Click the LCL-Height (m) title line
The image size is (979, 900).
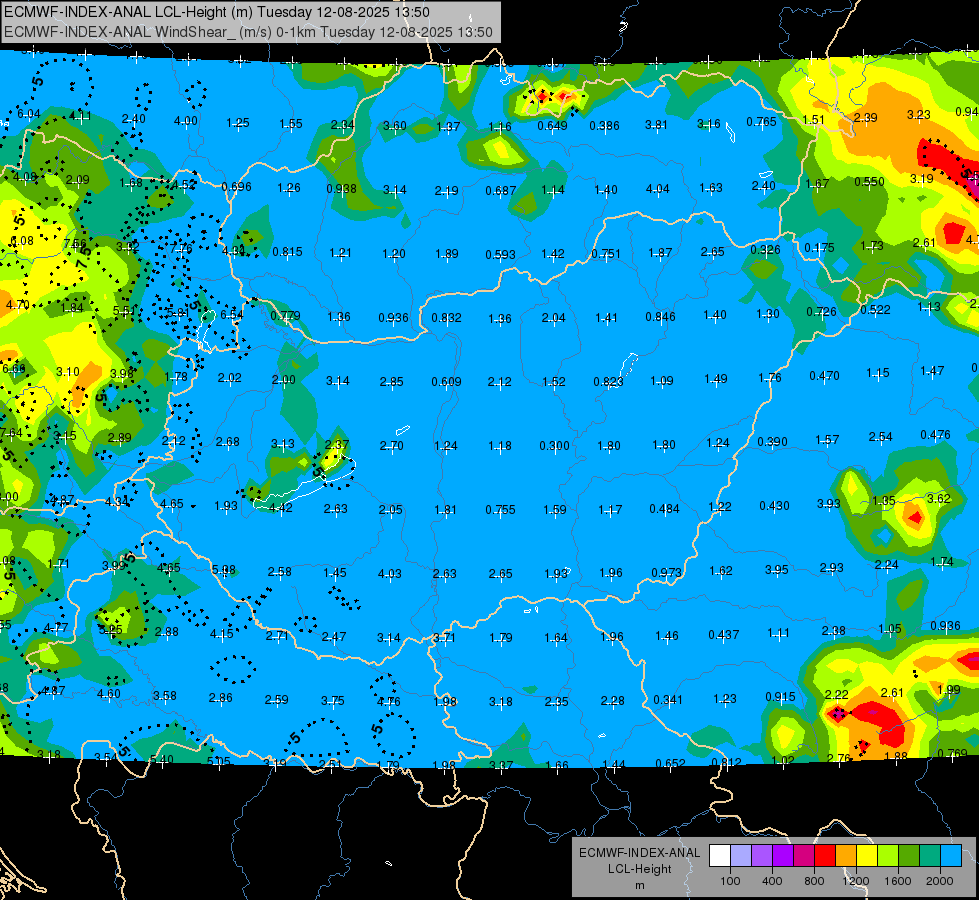pyautogui.click(x=217, y=12)
